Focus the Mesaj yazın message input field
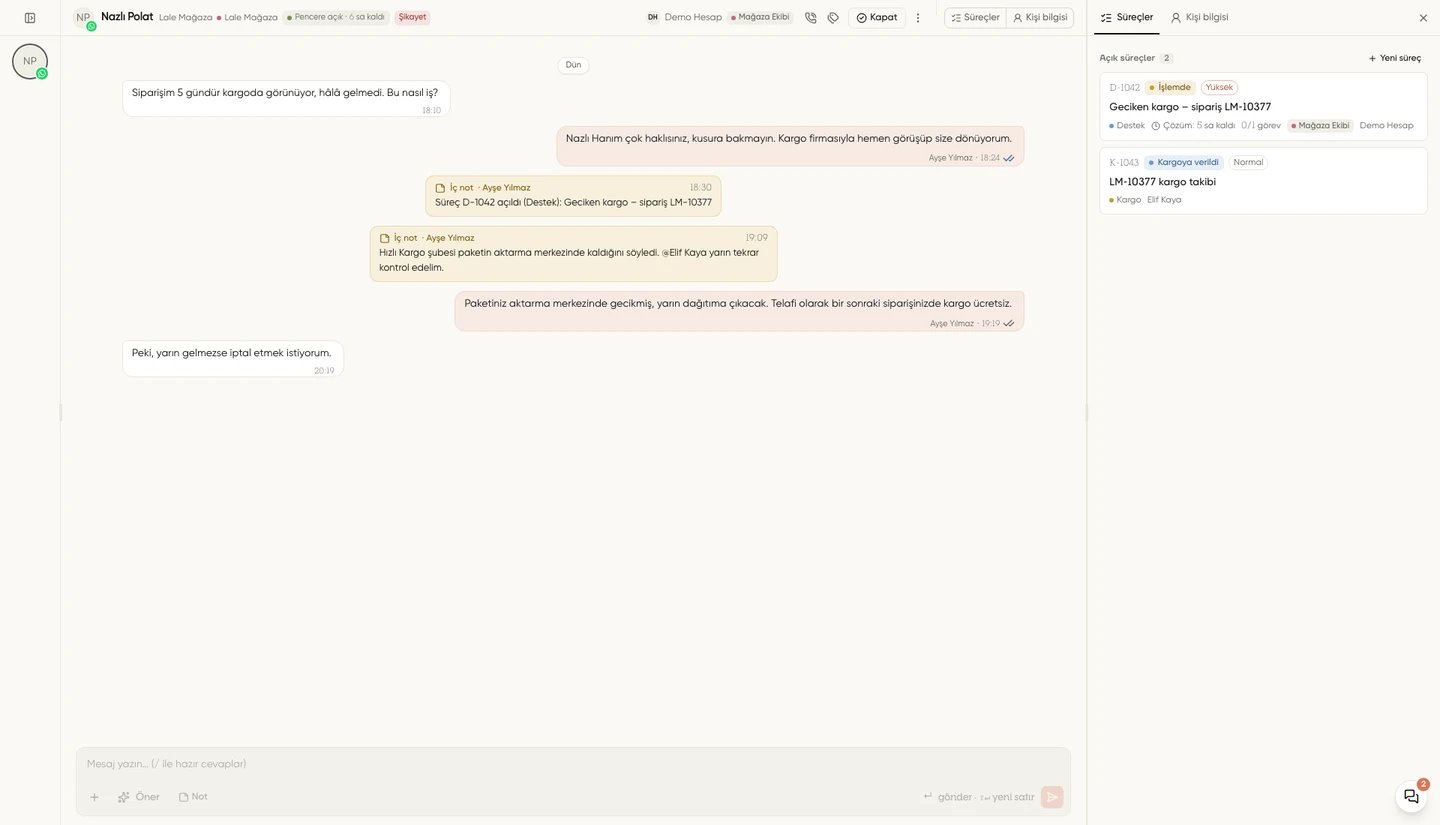1440x825 pixels. pyautogui.click(x=573, y=764)
